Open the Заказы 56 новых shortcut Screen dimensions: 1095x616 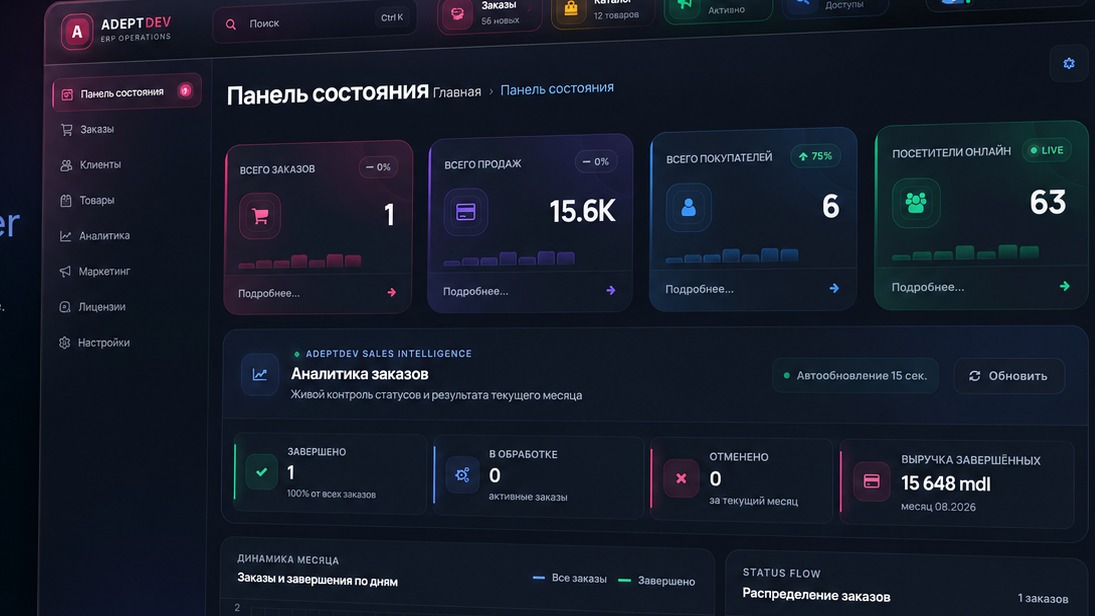490,14
